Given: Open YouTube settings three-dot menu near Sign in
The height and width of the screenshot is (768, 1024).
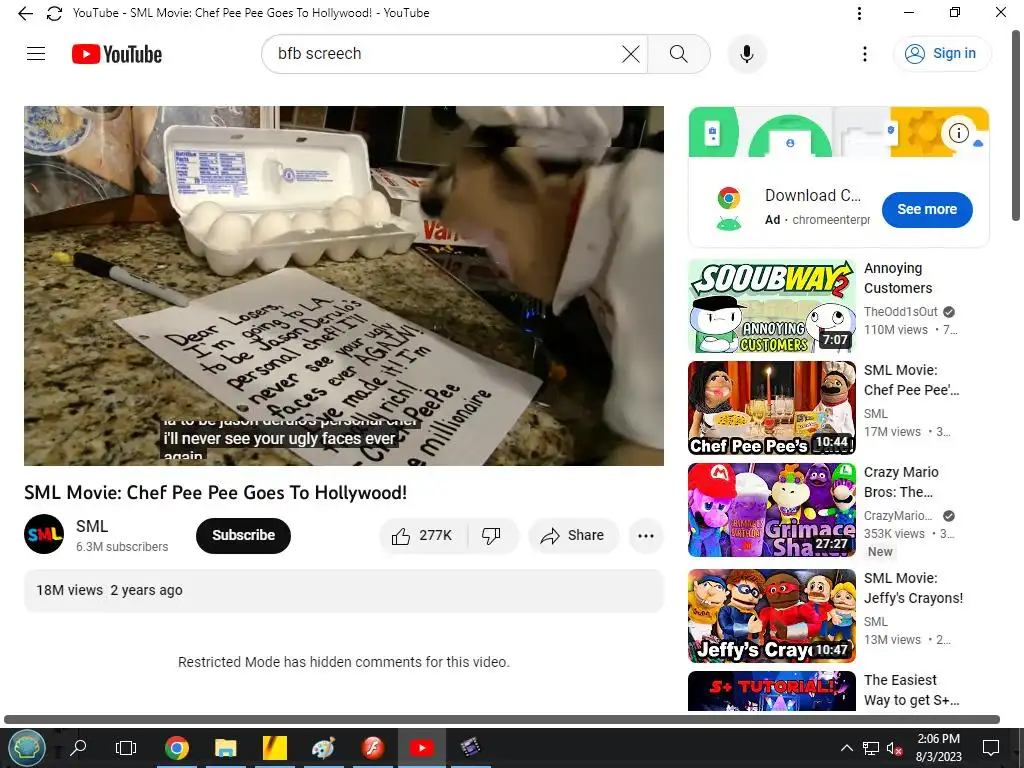Looking at the screenshot, I should (x=865, y=54).
